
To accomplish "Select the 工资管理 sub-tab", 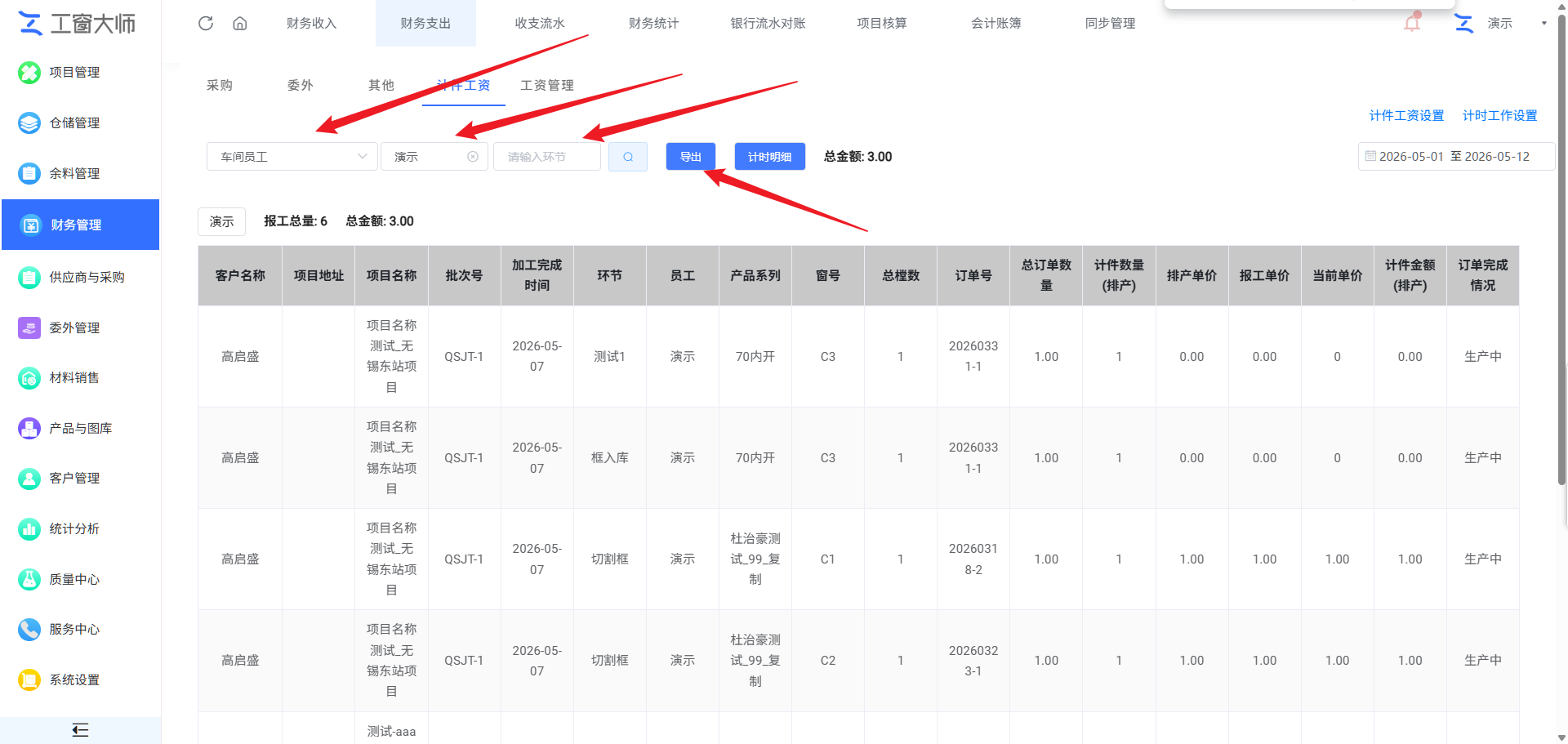I will coord(547,85).
